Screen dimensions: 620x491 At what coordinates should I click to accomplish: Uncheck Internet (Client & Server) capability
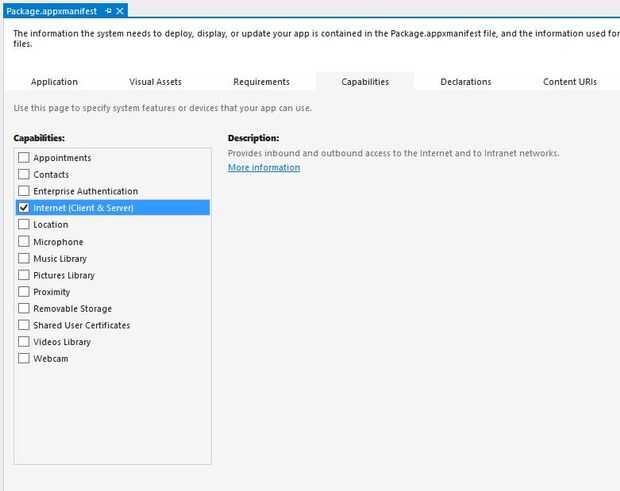pos(24,208)
